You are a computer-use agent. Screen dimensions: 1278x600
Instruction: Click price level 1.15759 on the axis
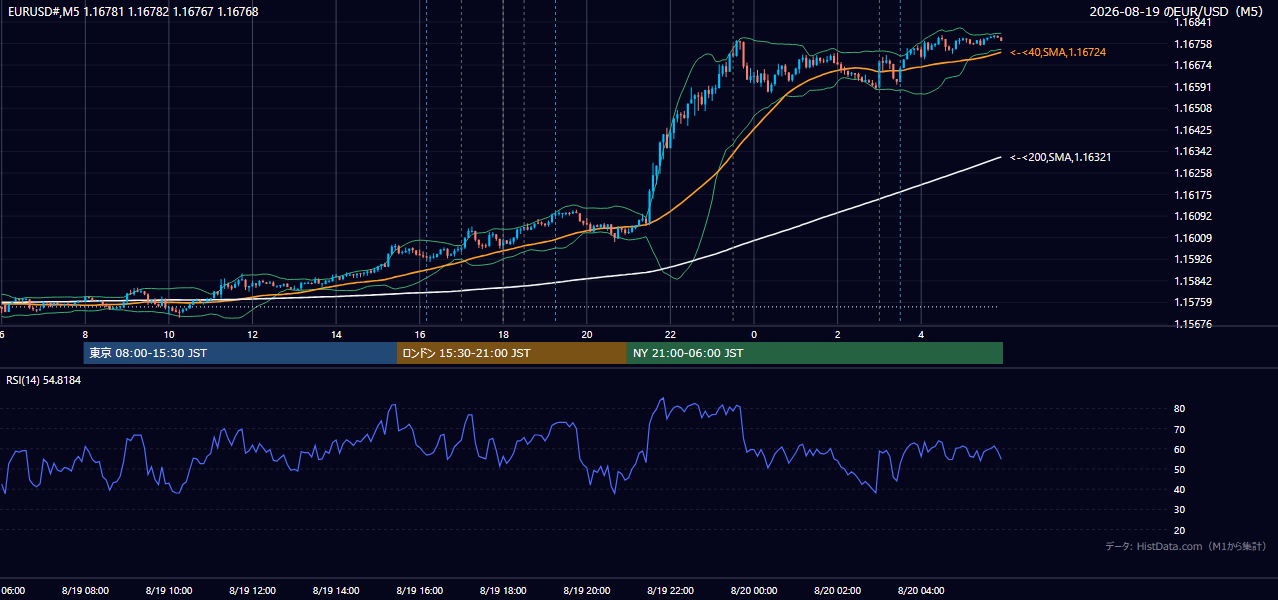coord(1192,302)
